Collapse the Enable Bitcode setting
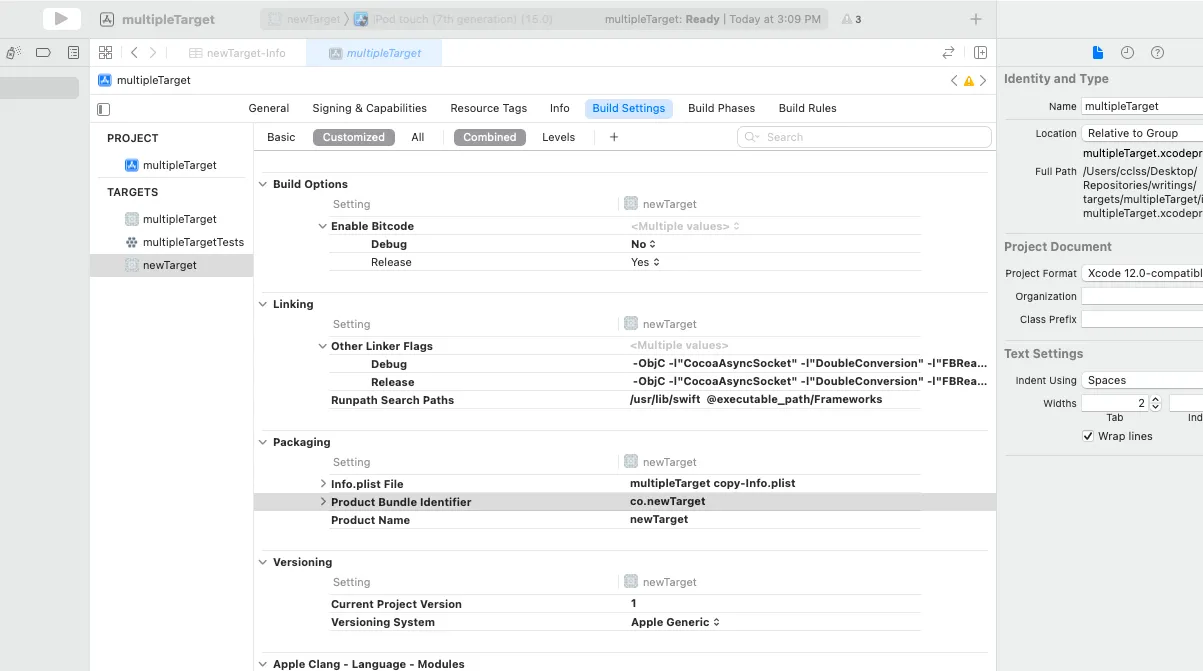1203x671 pixels. click(x=322, y=226)
